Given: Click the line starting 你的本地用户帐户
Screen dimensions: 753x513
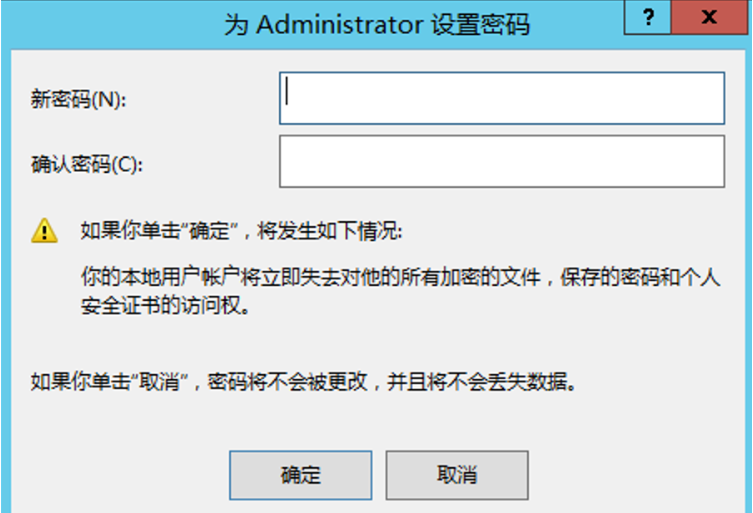Looking at the screenshot, I should tap(190, 275).
